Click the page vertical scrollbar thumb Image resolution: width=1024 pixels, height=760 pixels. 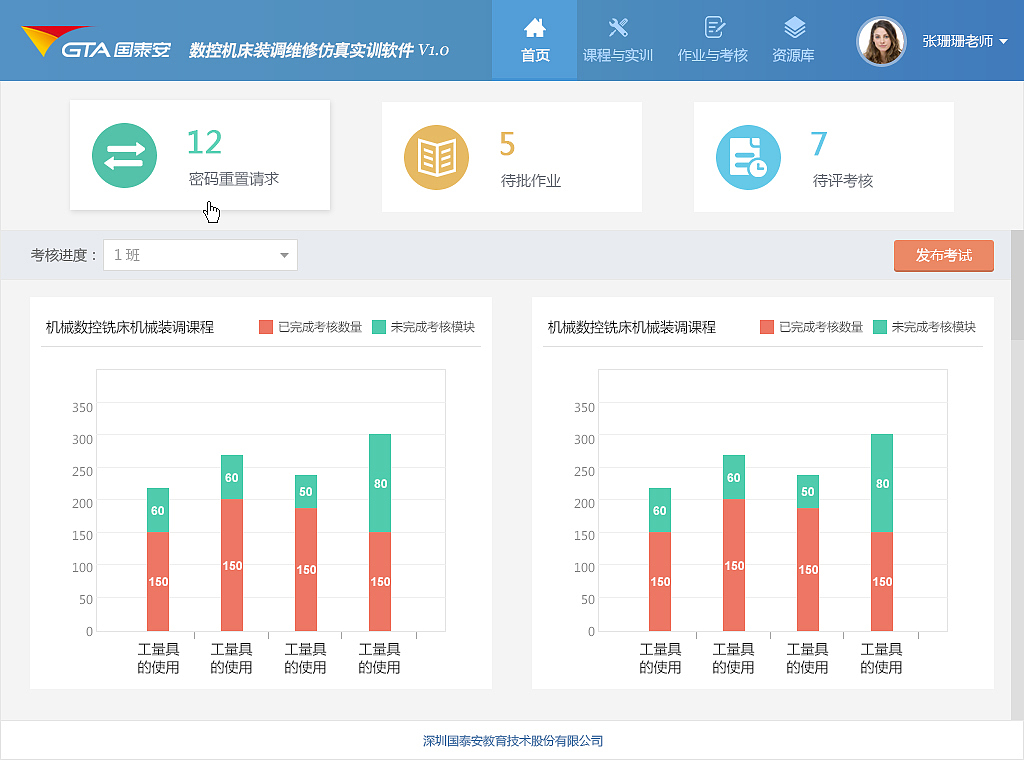[1017, 285]
